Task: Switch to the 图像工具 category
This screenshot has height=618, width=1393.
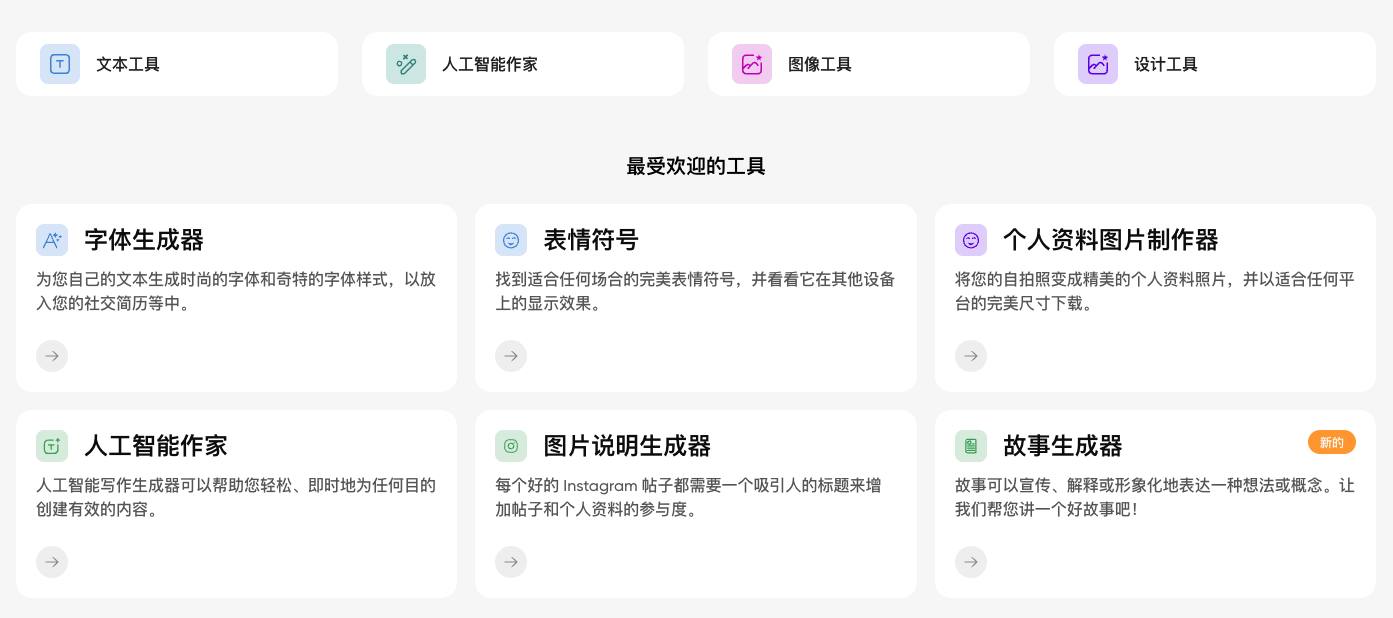Action: pos(820,65)
